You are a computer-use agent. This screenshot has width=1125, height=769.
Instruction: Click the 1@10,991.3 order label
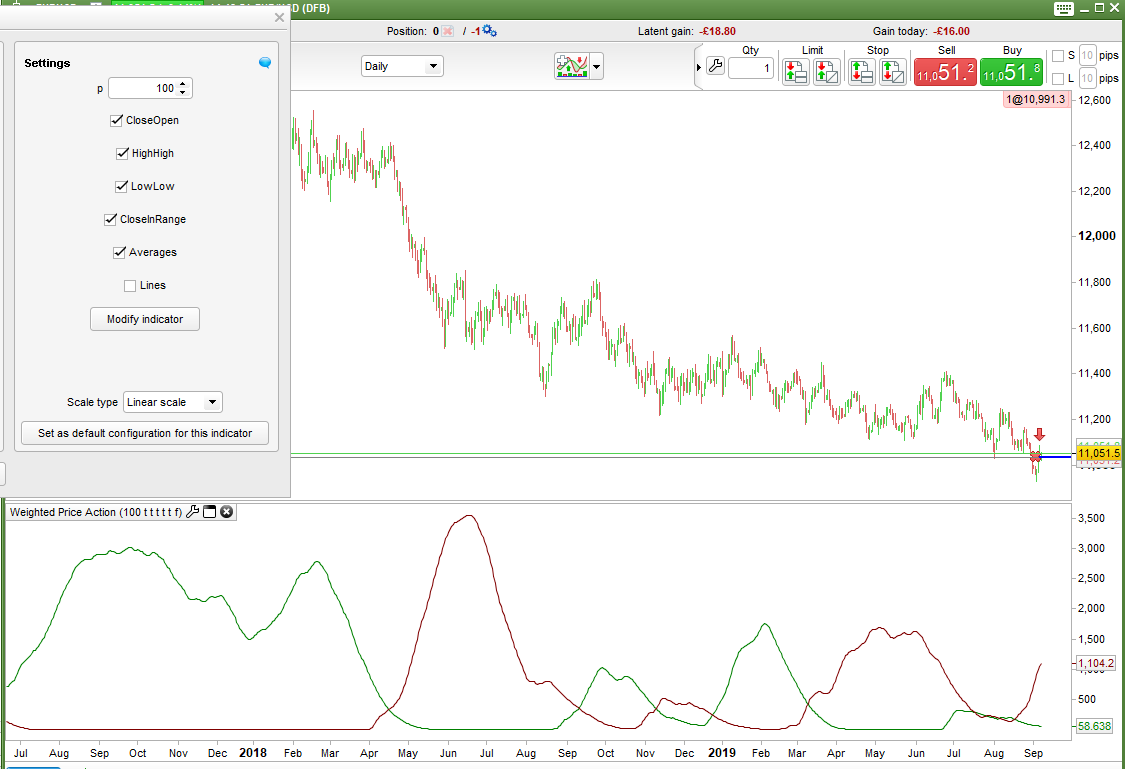(x=1036, y=99)
